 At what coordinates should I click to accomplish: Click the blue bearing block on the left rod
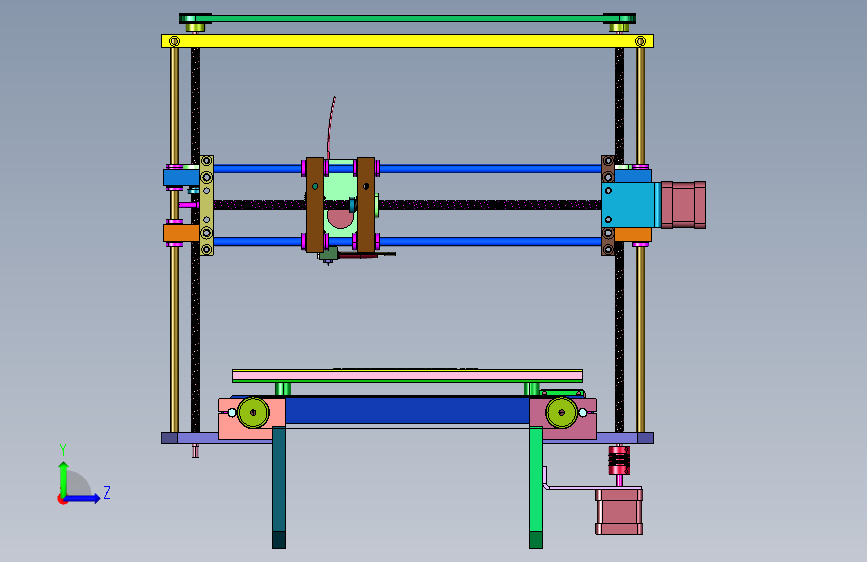coord(181,178)
